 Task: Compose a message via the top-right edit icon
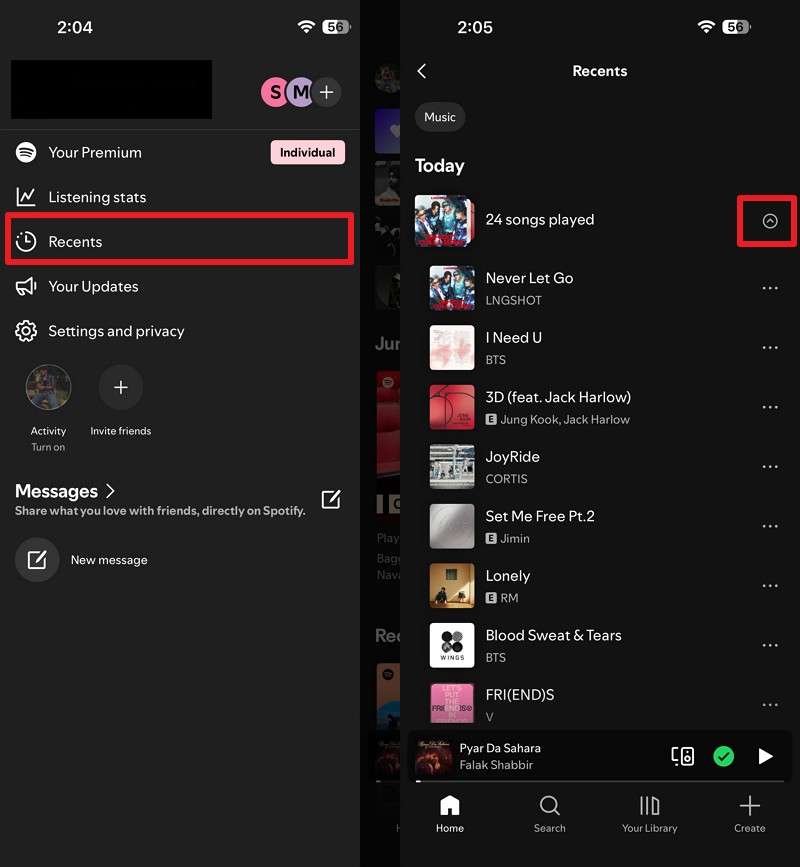331,499
